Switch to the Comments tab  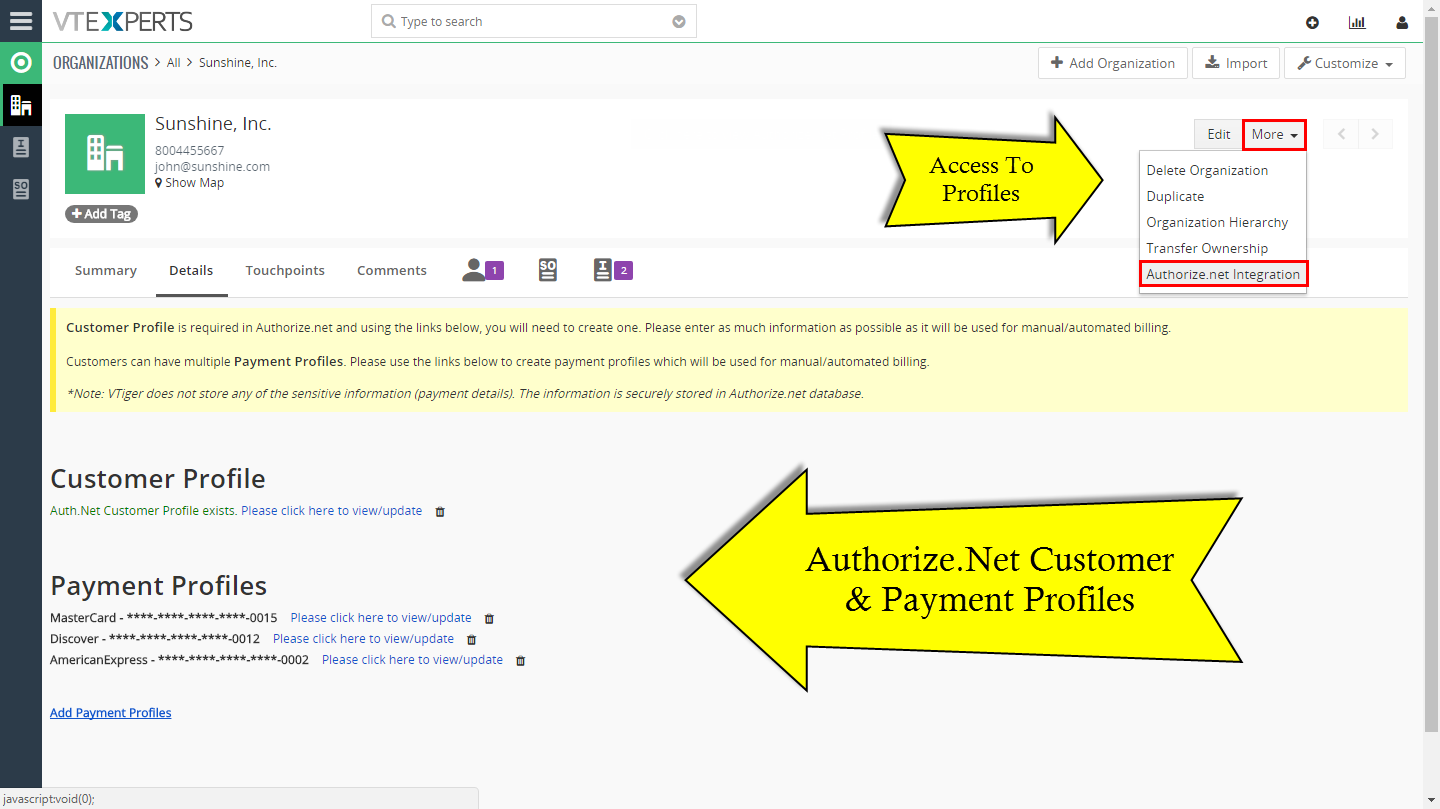click(392, 270)
